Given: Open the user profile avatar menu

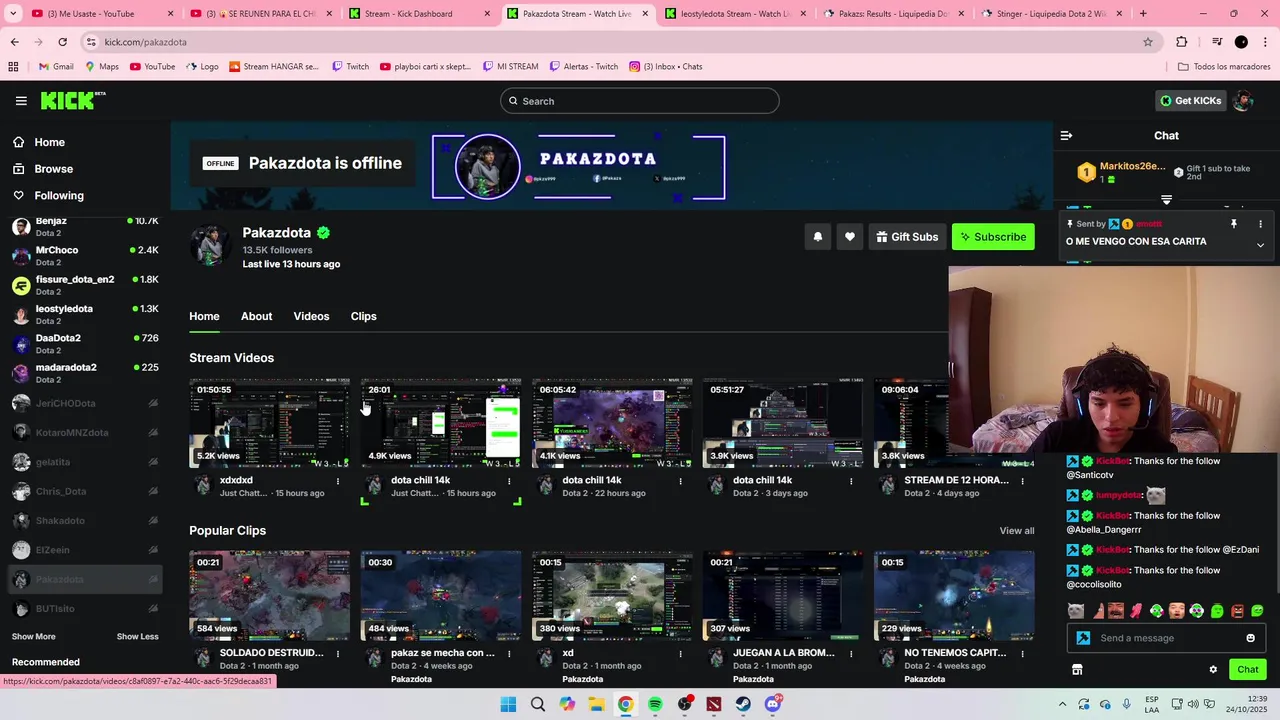Looking at the screenshot, I should pos(1243,101).
